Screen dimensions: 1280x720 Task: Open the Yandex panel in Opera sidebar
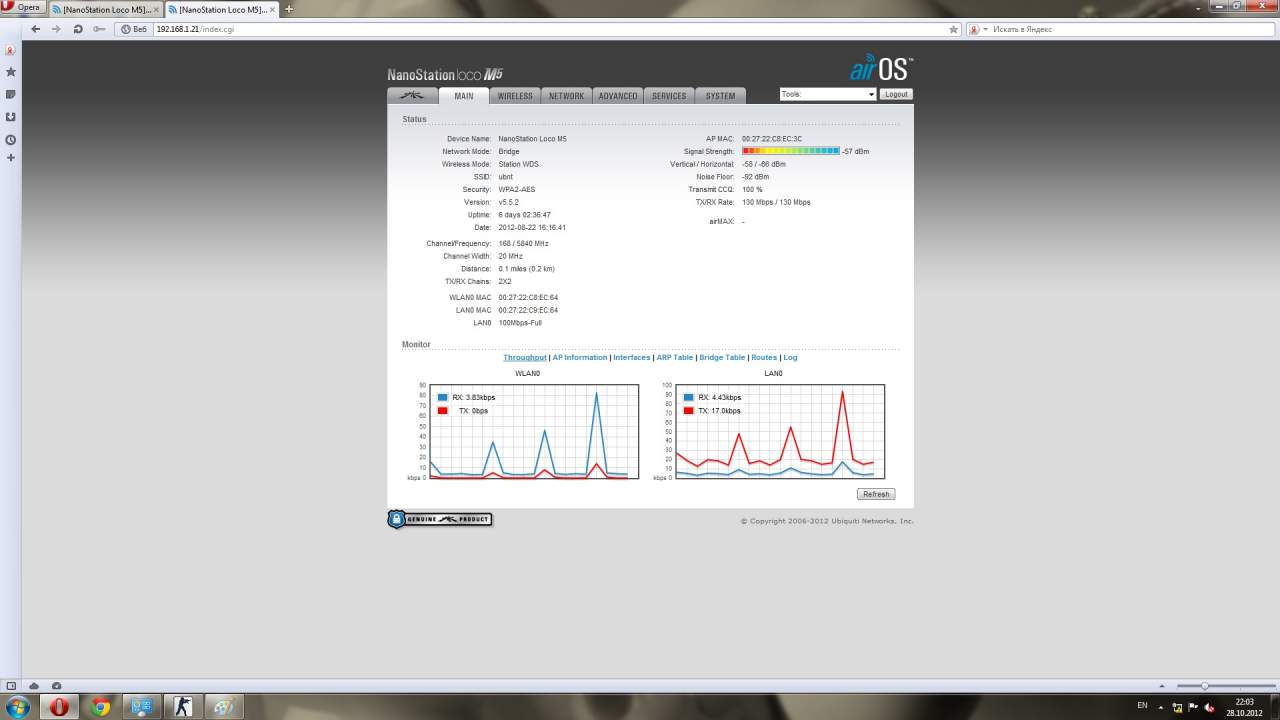coord(11,50)
